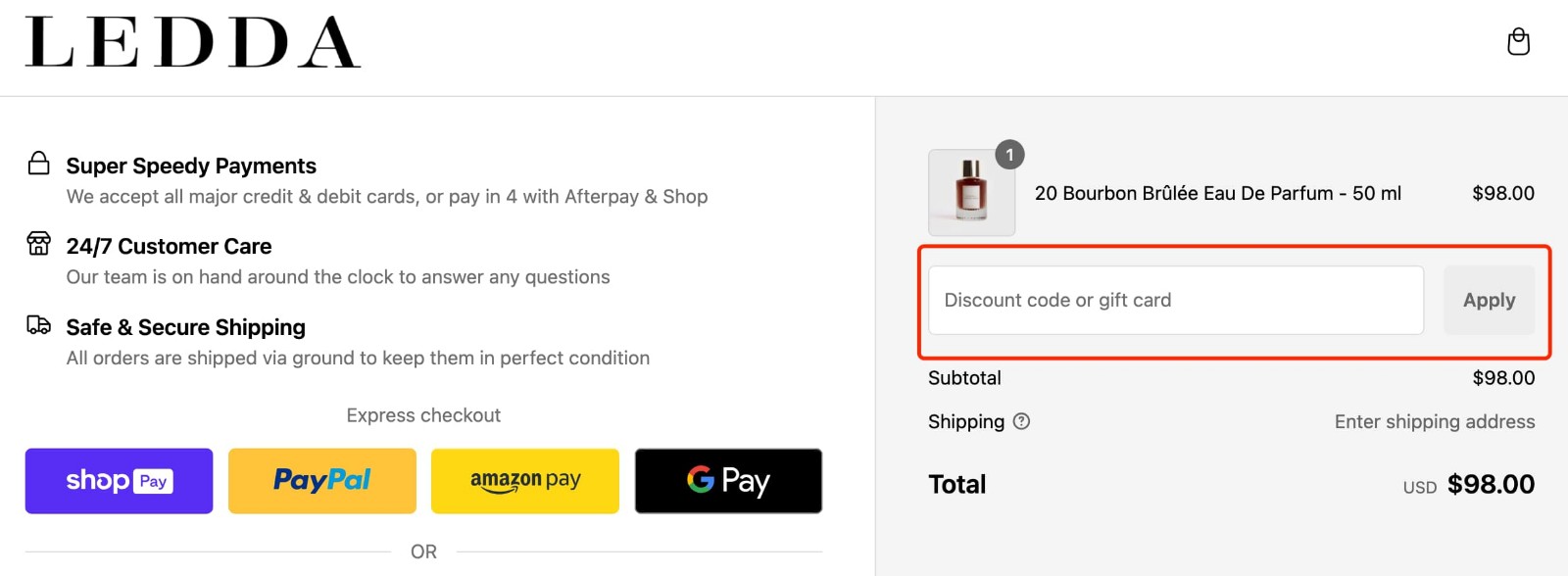Image resolution: width=1568 pixels, height=576 pixels.
Task: Click the storefront icon next to Customer Care
Action: 37,243
